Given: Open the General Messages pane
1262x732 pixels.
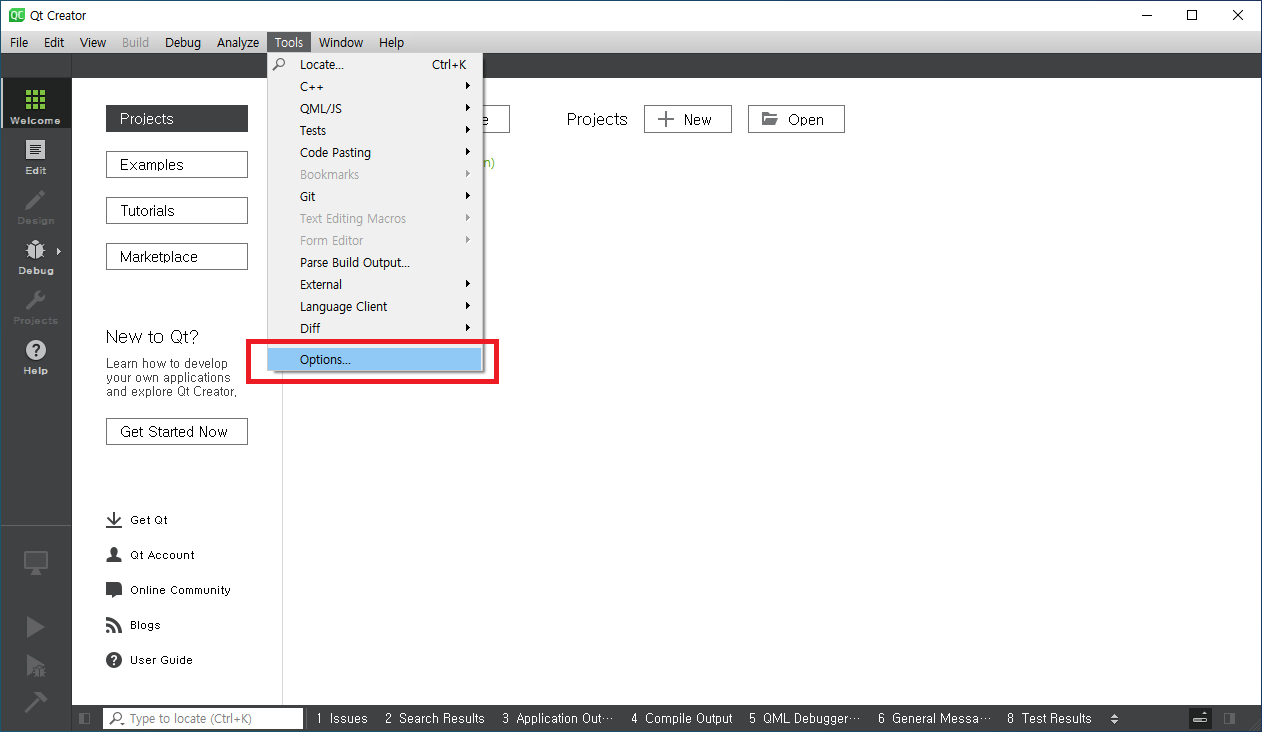Looking at the screenshot, I should (935, 718).
